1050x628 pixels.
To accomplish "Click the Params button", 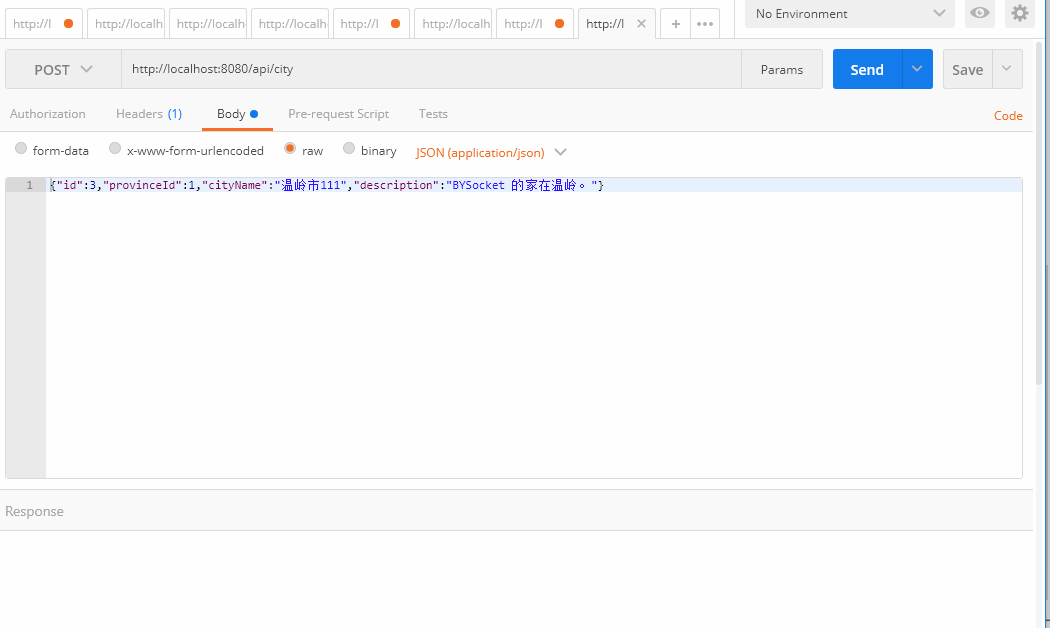I will 781,69.
